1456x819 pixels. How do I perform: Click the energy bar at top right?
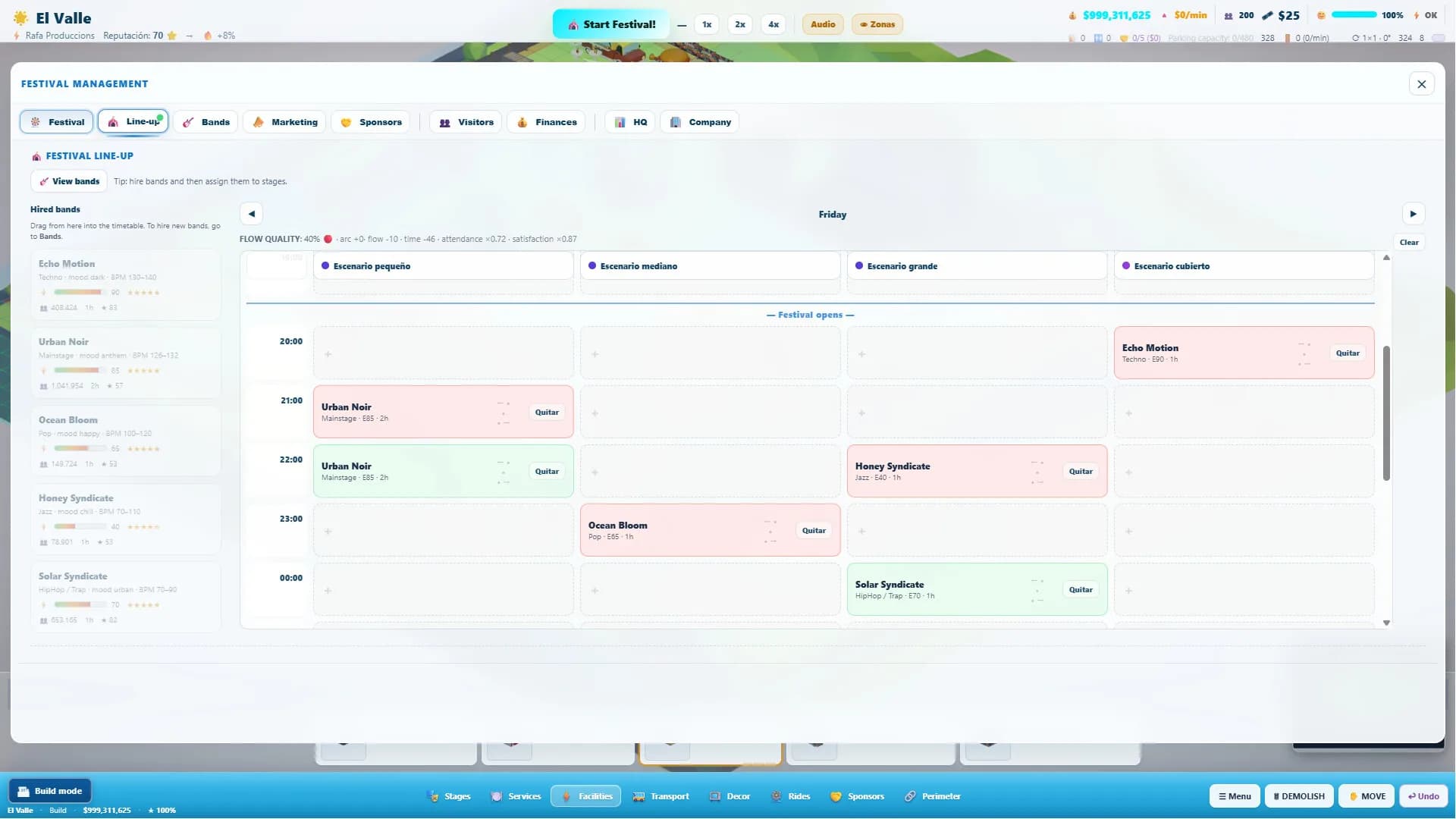1354,14
